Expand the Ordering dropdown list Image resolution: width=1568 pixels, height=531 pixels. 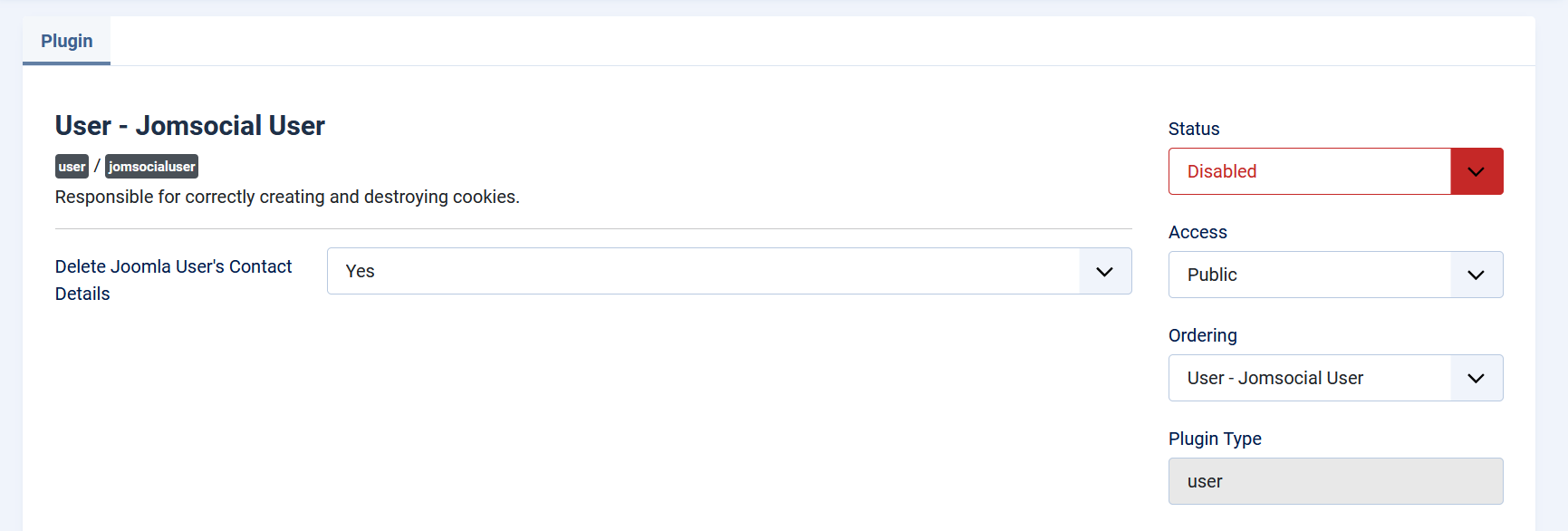point(1310,378)
